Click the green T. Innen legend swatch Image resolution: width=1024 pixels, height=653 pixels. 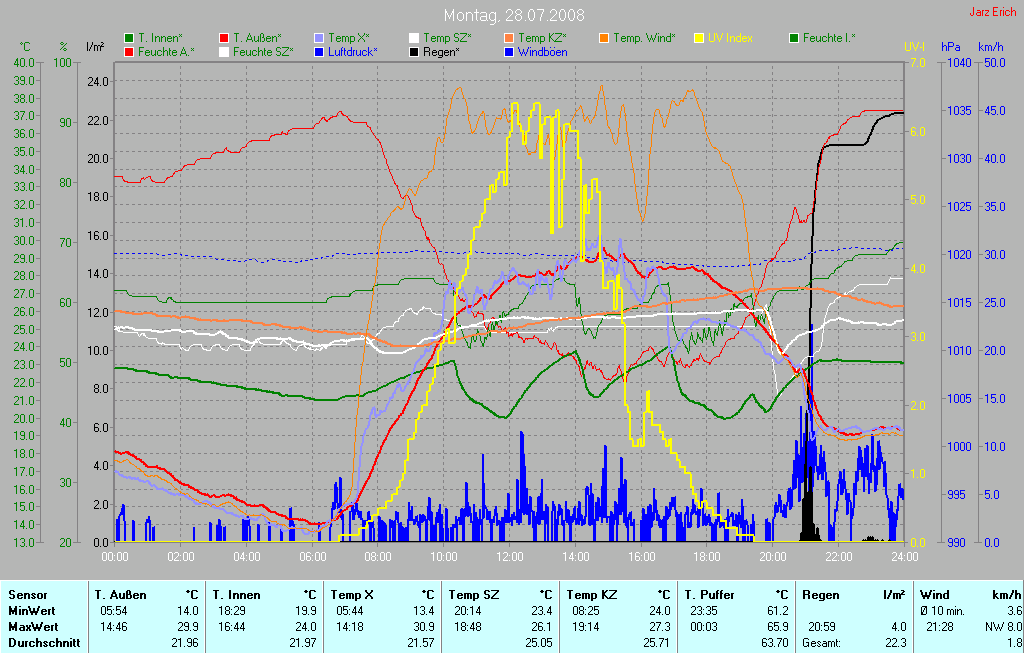[129, 39]
